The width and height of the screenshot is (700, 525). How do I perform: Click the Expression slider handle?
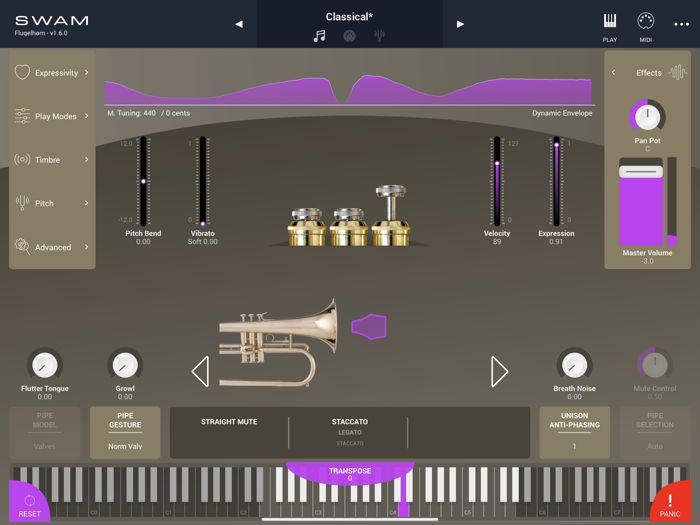tap(556, 145)
